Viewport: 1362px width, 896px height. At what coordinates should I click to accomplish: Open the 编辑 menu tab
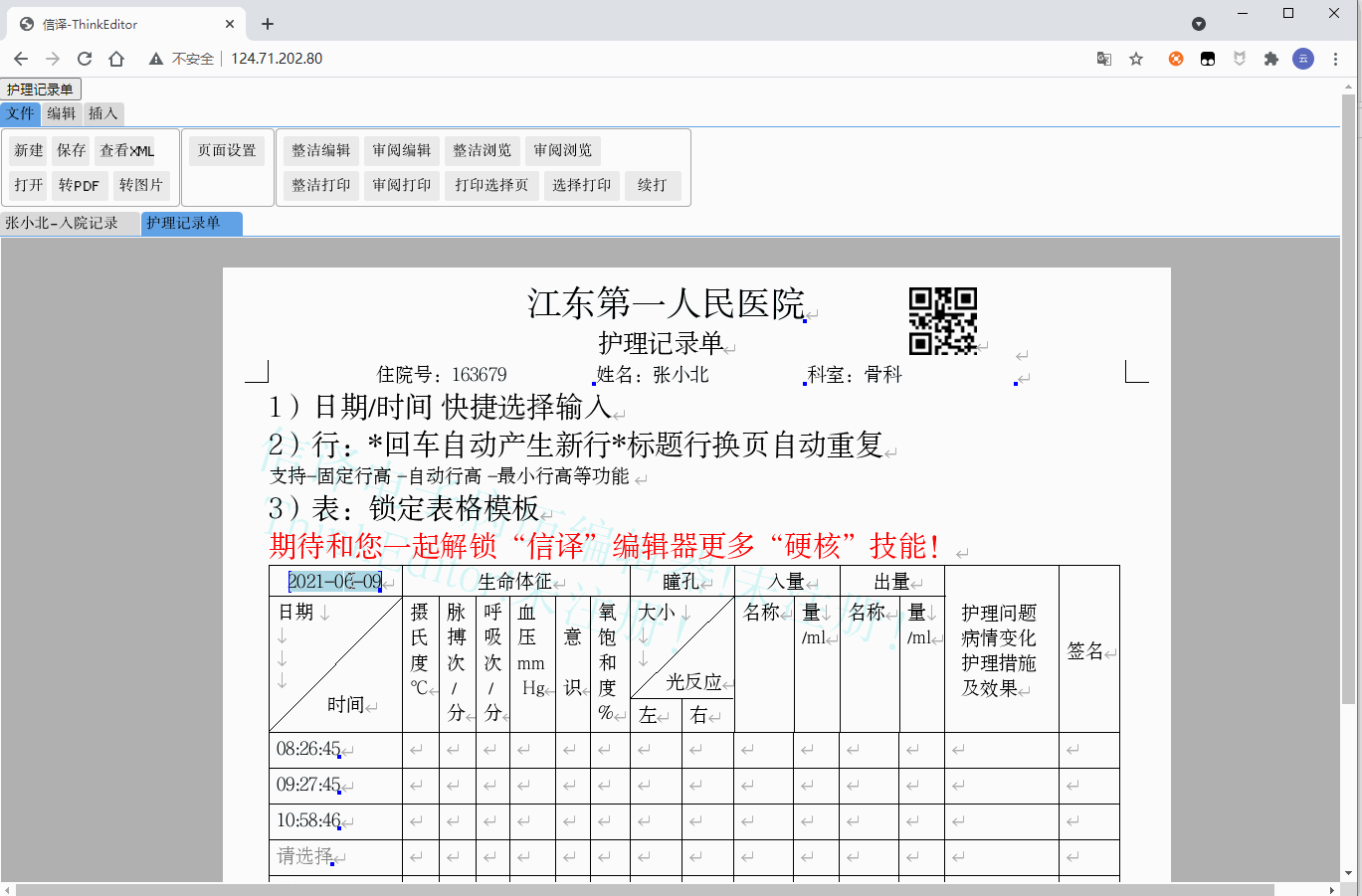click(62, 113)
